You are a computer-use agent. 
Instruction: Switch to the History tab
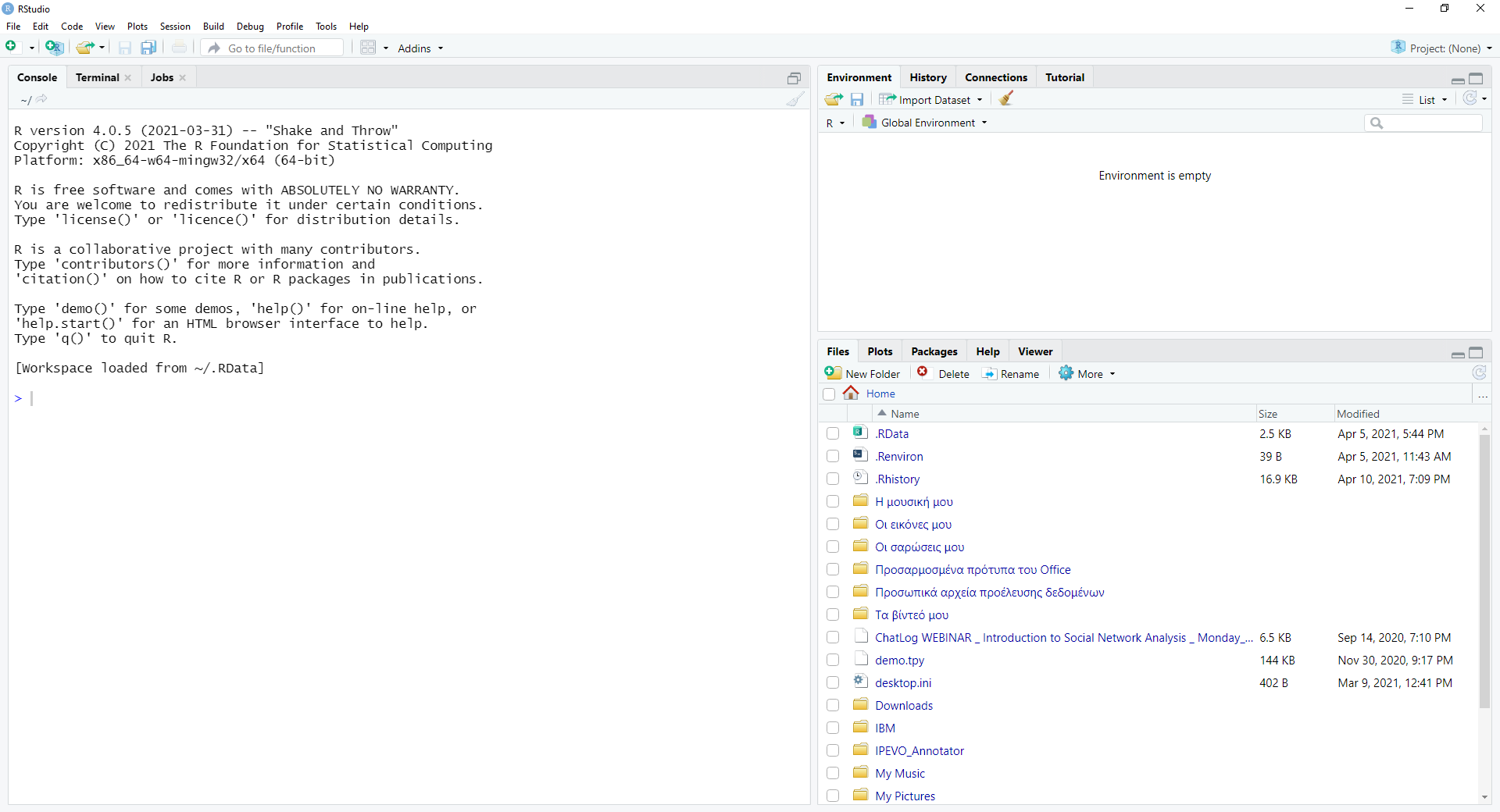coord(927,77)
